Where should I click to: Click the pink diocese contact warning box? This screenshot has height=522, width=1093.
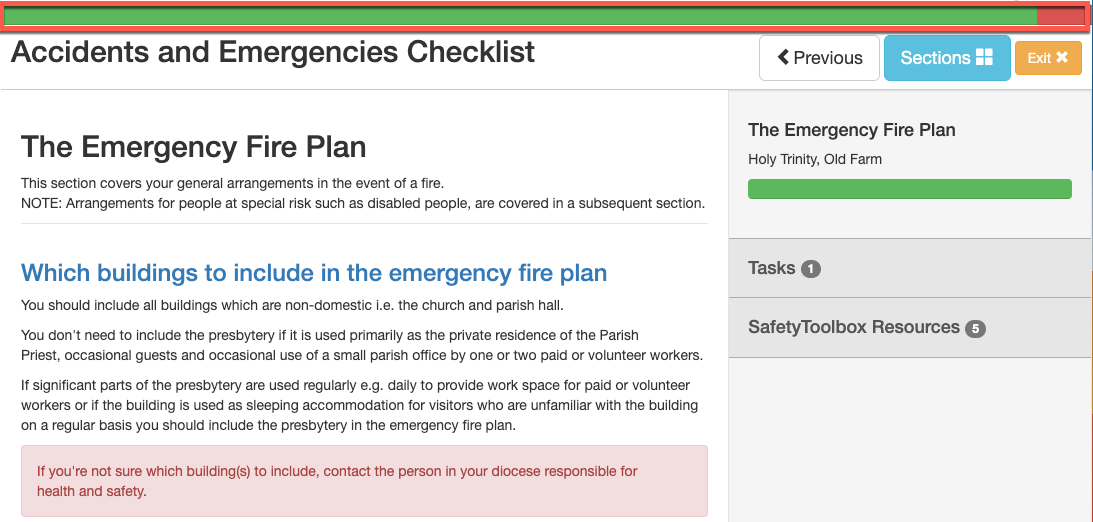click(x=364, y=481)
